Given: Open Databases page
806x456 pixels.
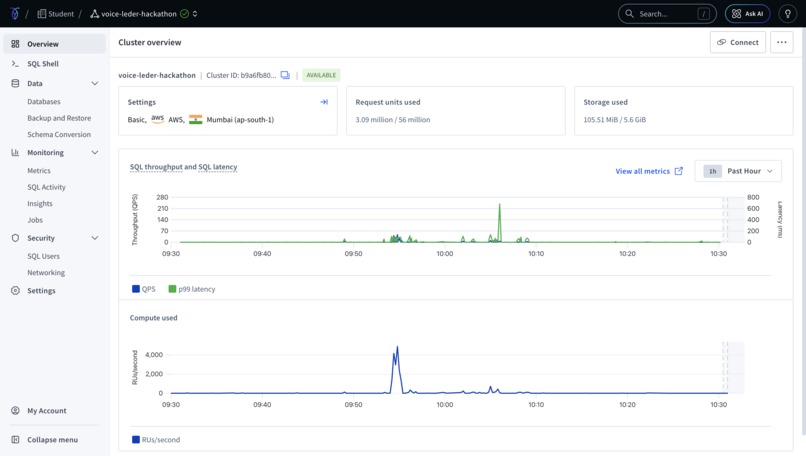Looking at the screenshot, I should tap(44, 102).
